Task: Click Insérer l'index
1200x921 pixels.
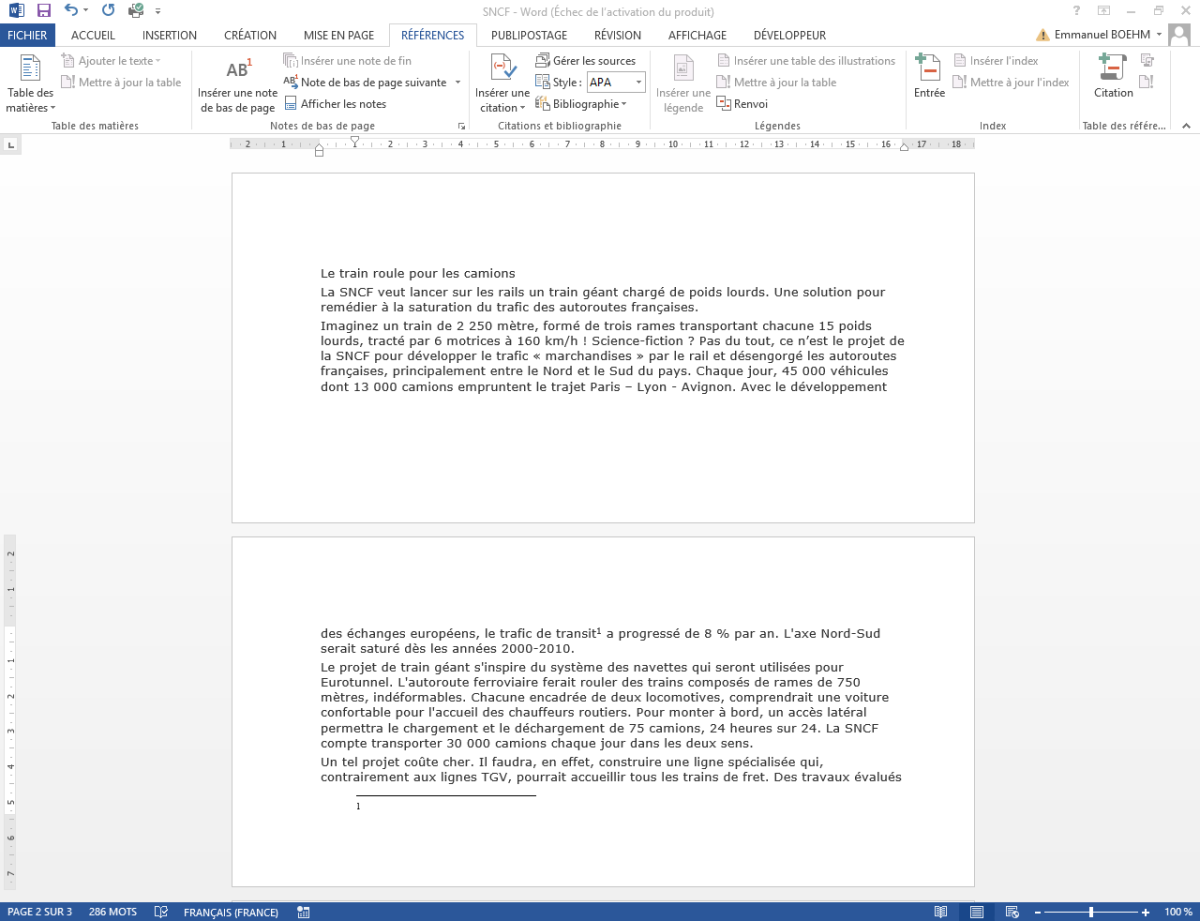Action: (x=995, y=61)
